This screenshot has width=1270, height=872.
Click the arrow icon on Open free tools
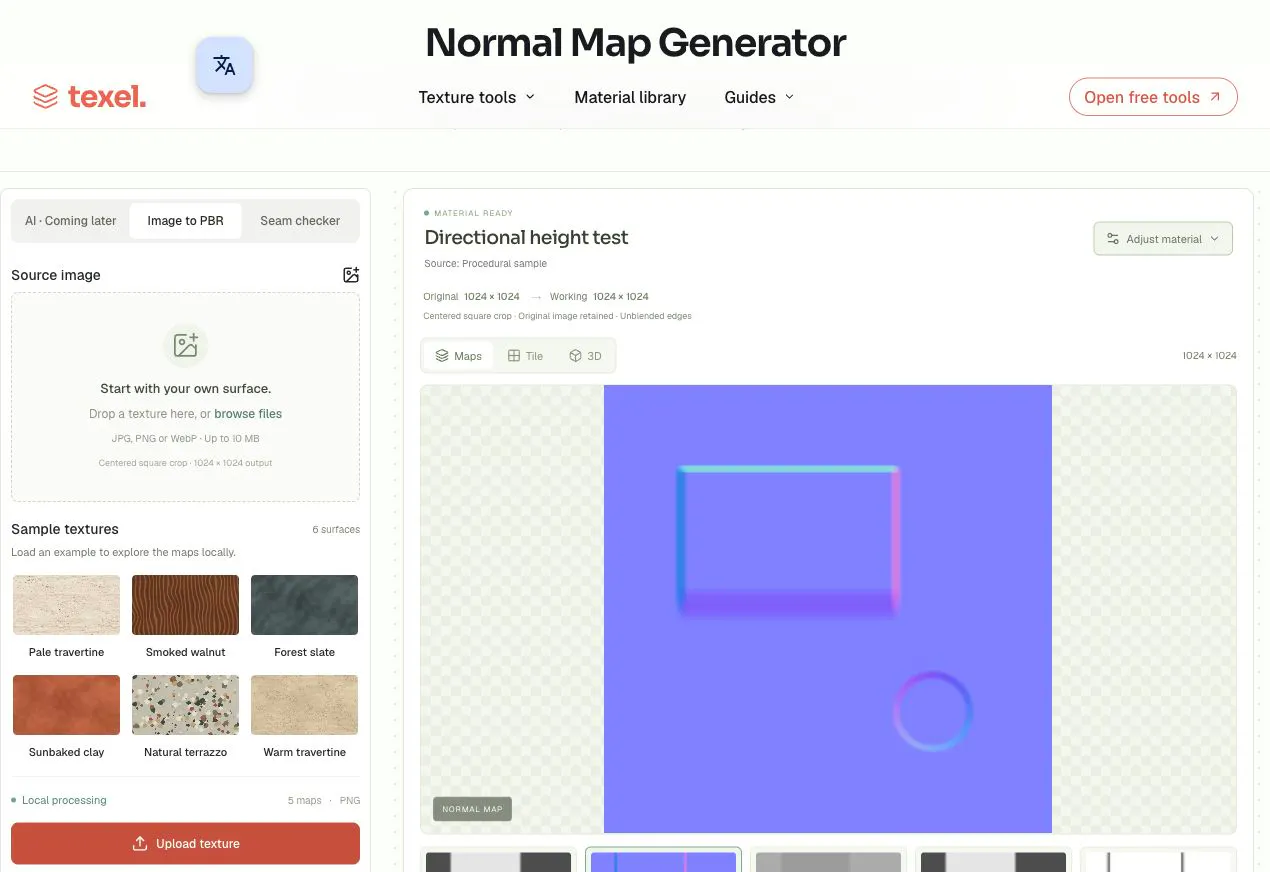click(1215, 97)
